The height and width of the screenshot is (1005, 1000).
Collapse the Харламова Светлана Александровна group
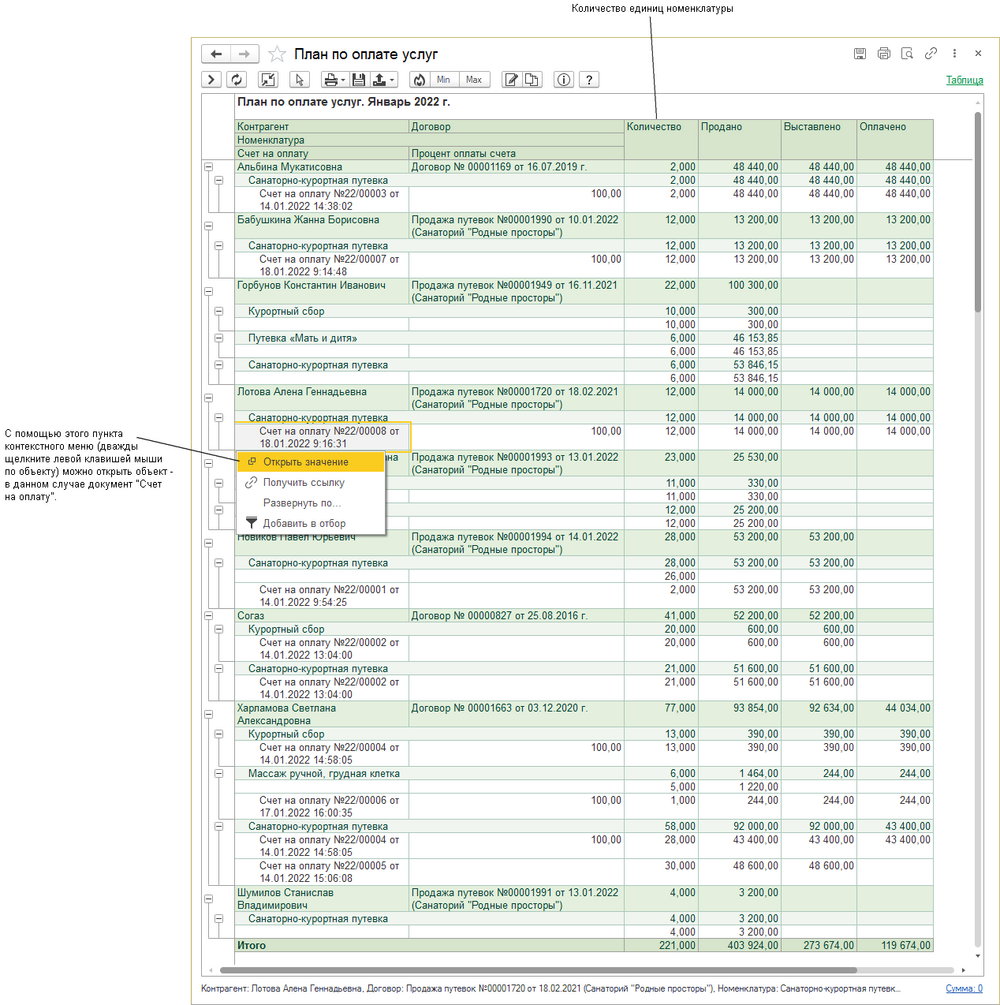click(208, 714)
